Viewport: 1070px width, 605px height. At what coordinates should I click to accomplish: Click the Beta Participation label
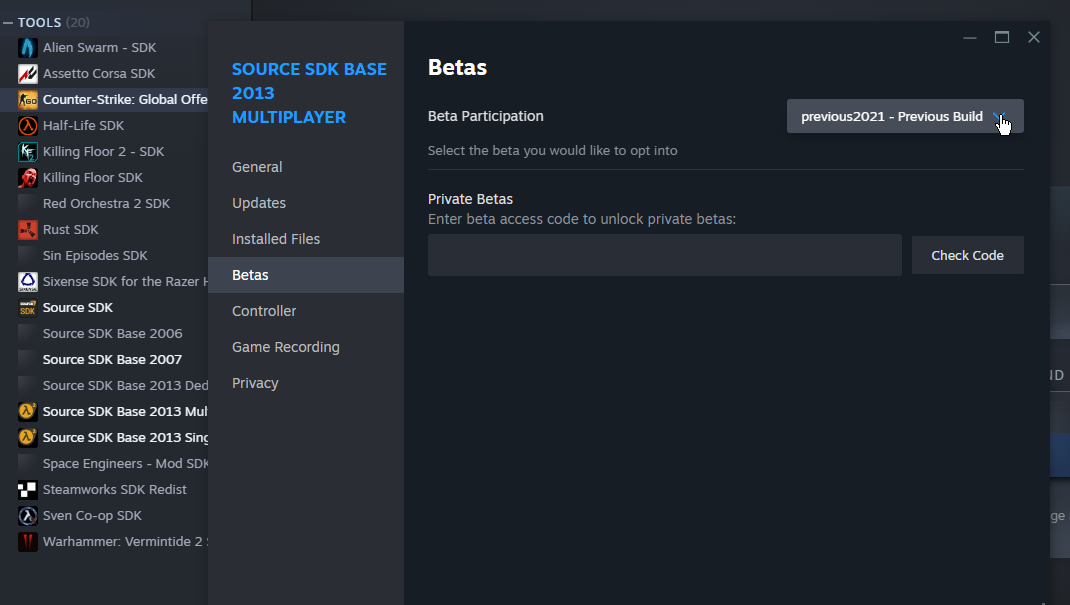coord(486,117)
